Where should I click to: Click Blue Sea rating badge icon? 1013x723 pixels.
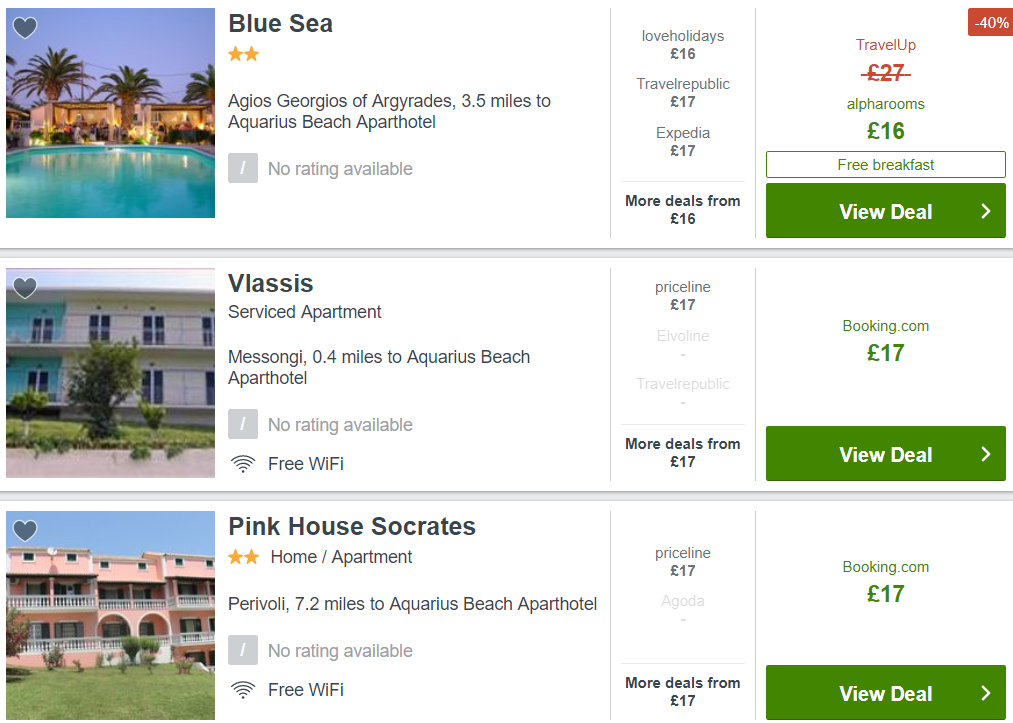243,168
